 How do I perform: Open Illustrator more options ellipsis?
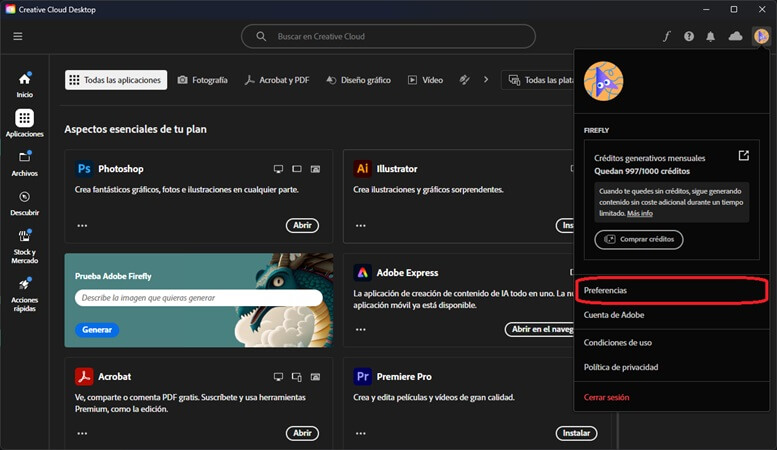coord(361,225)
